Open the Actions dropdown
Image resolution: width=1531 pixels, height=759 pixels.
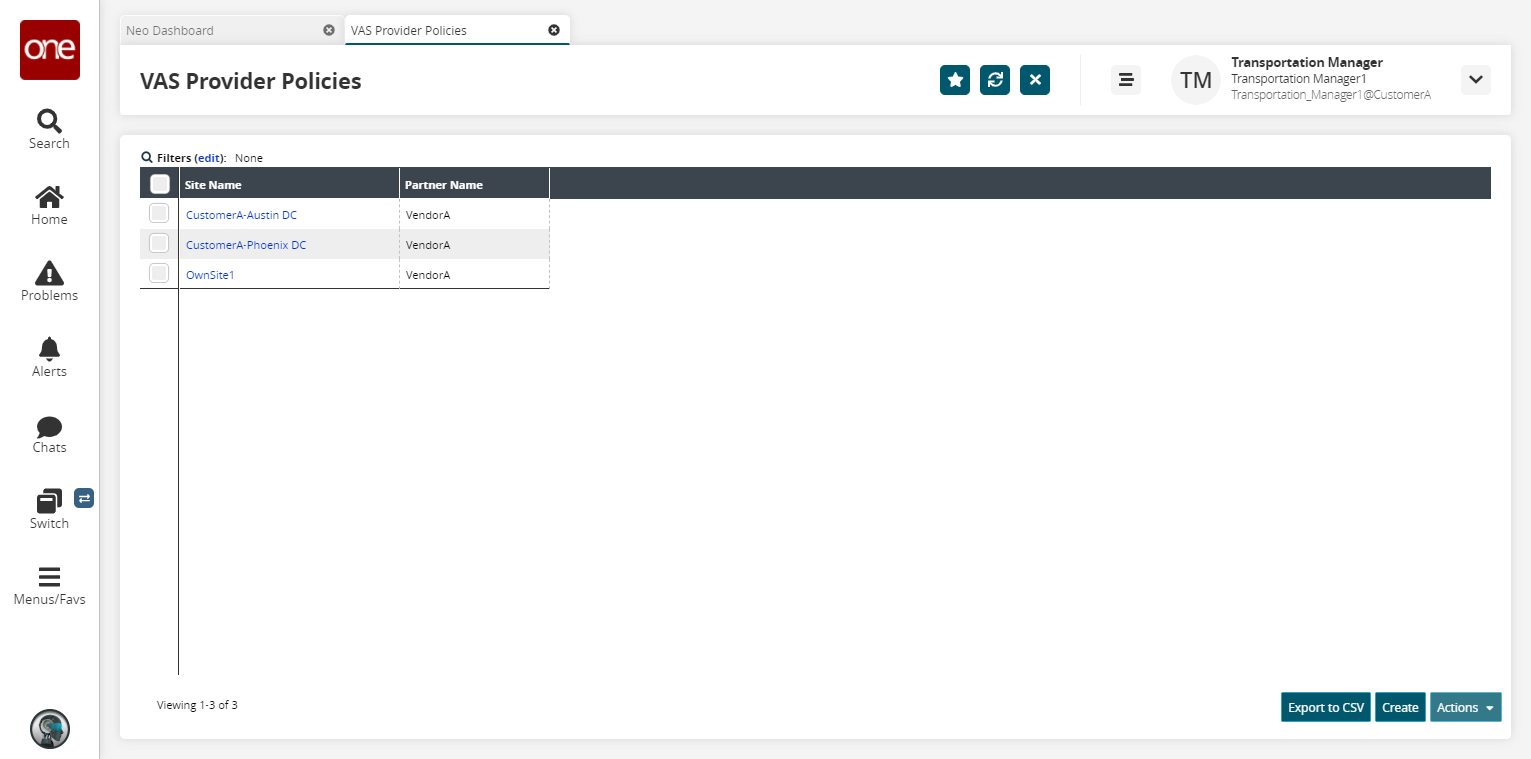(1465, 707)
